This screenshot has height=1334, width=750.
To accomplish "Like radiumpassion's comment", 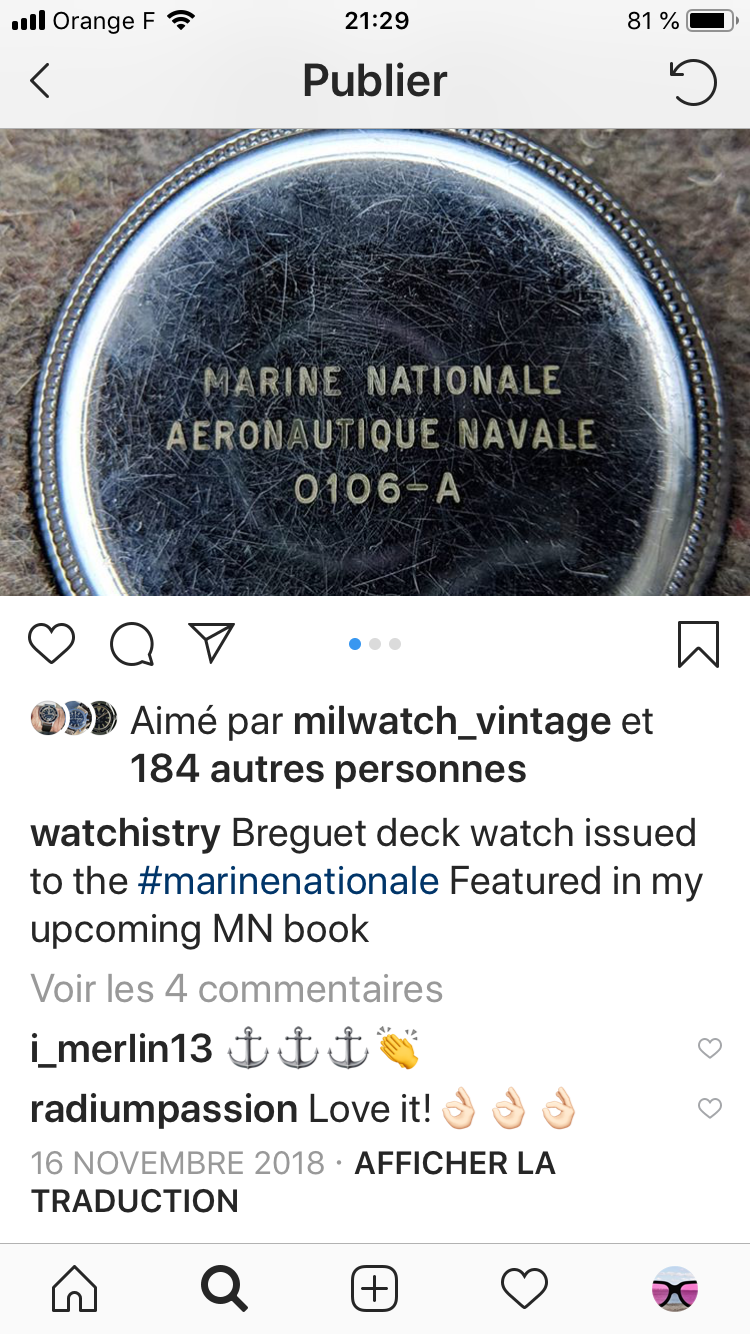I will point(709,1108).
